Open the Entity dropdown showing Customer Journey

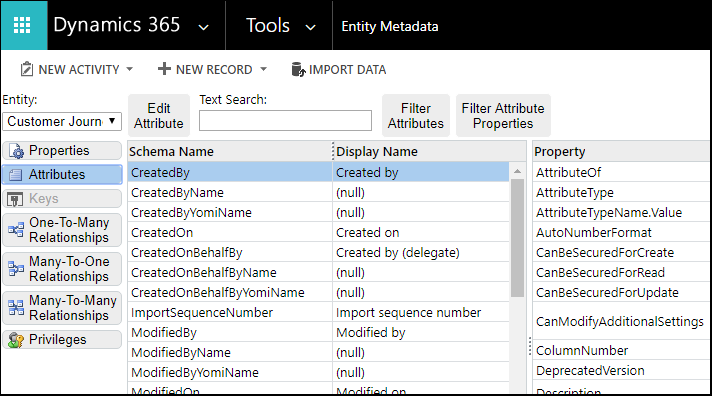[62, 121]
